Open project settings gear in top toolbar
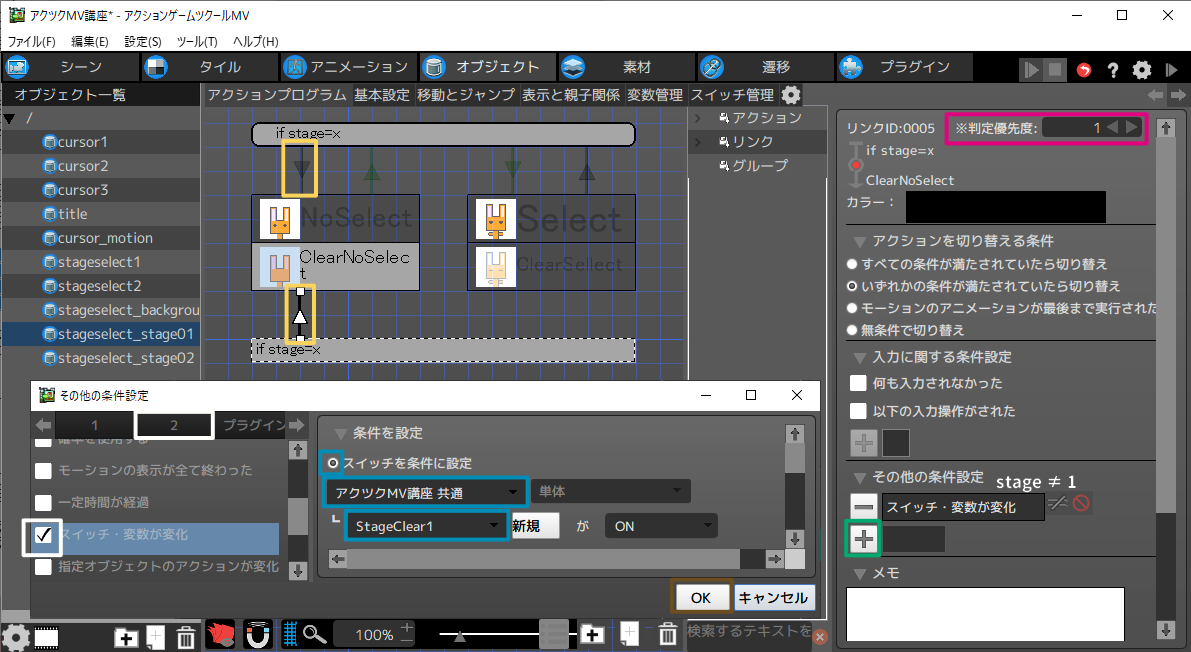1191x652 pixels. 1141,70
